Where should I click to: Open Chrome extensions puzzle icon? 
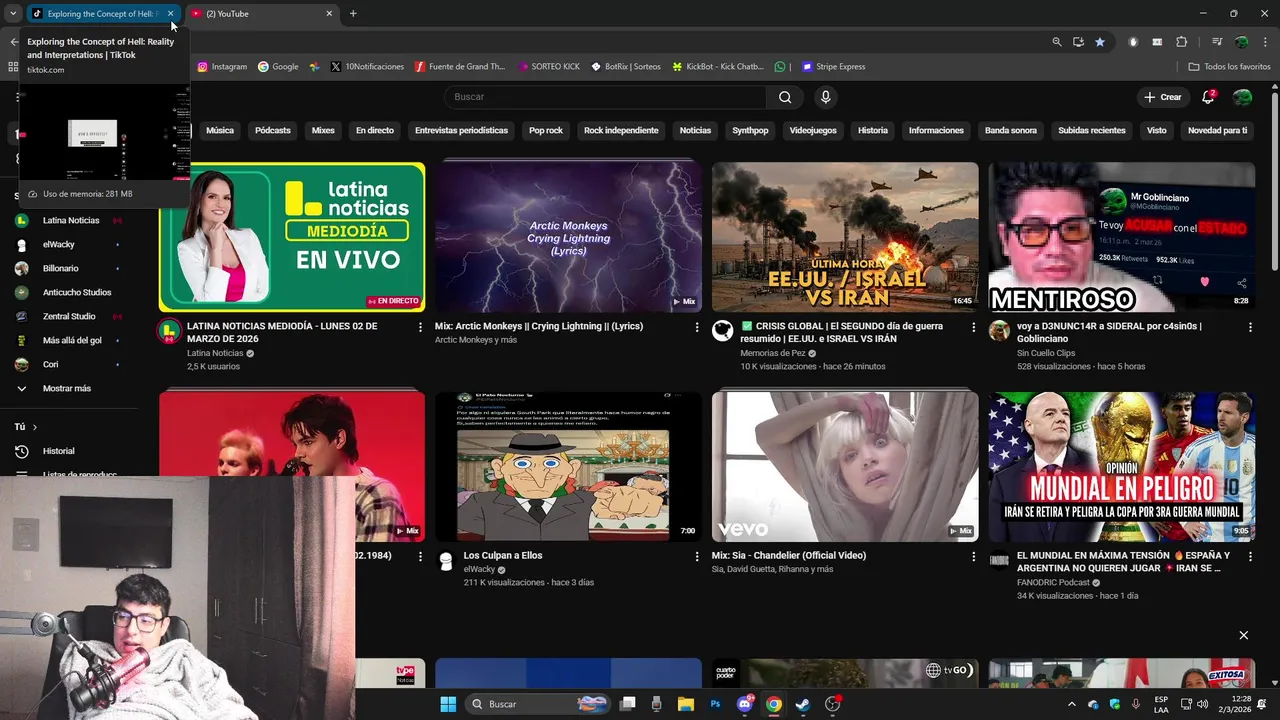point(1182,42)
